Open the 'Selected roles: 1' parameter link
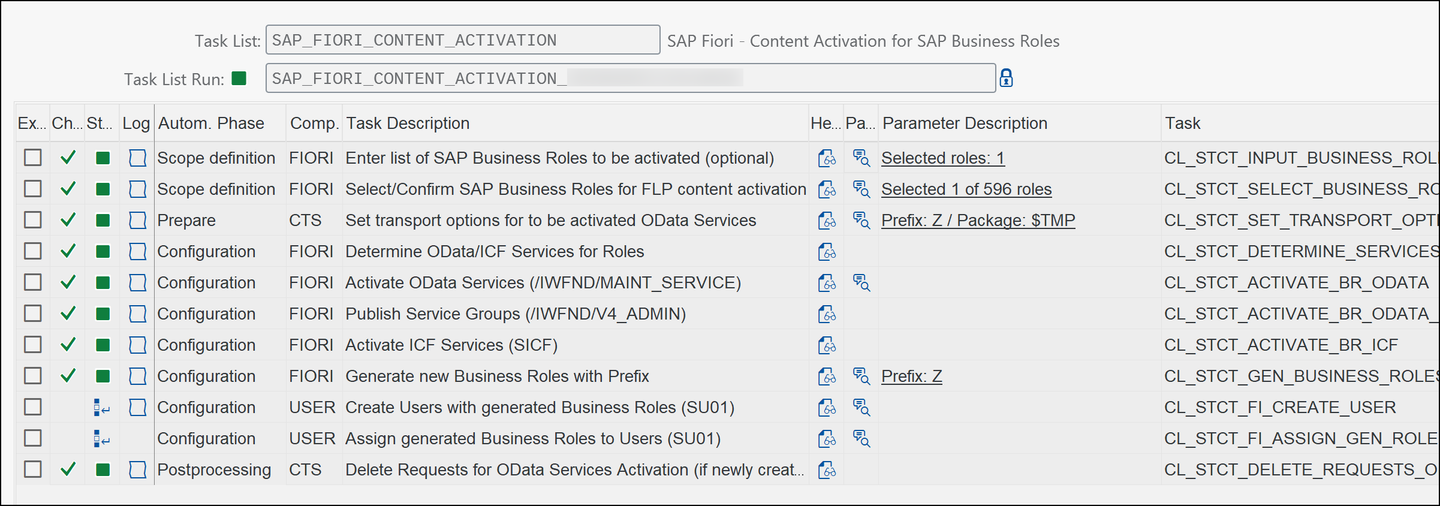The width and height of the screenshot is (1440, 506). click(943, 158)
